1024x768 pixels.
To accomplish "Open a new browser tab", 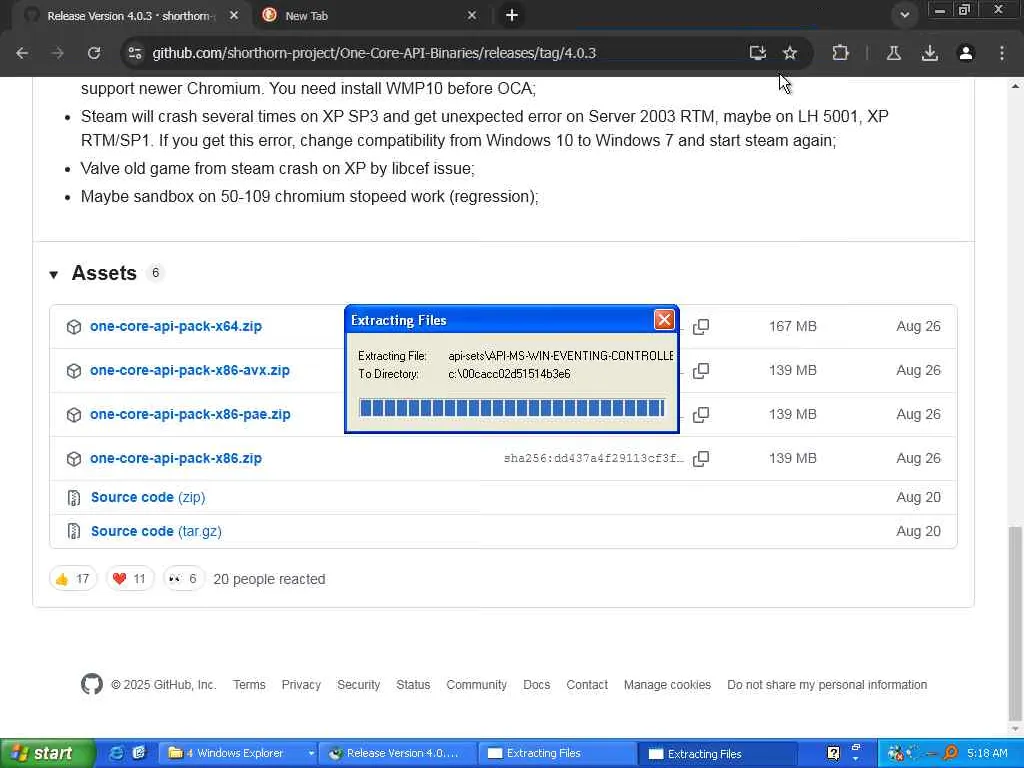I will (x=512, y=15).
